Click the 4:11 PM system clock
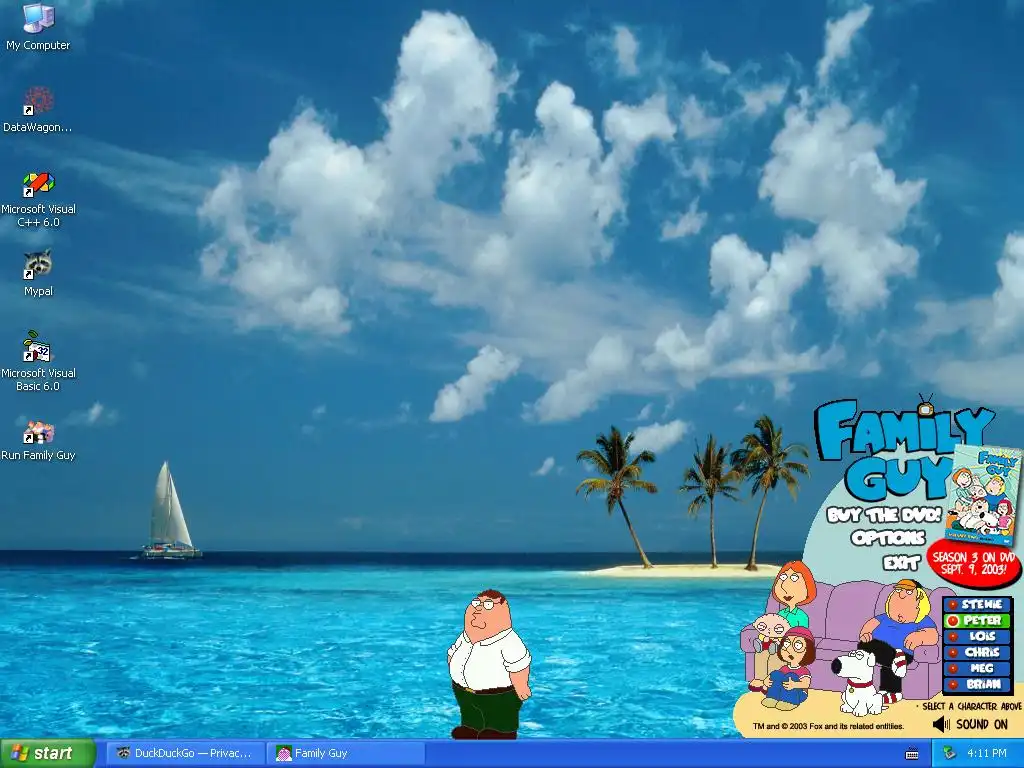The image size is (1024, 768). click(987, 754)
